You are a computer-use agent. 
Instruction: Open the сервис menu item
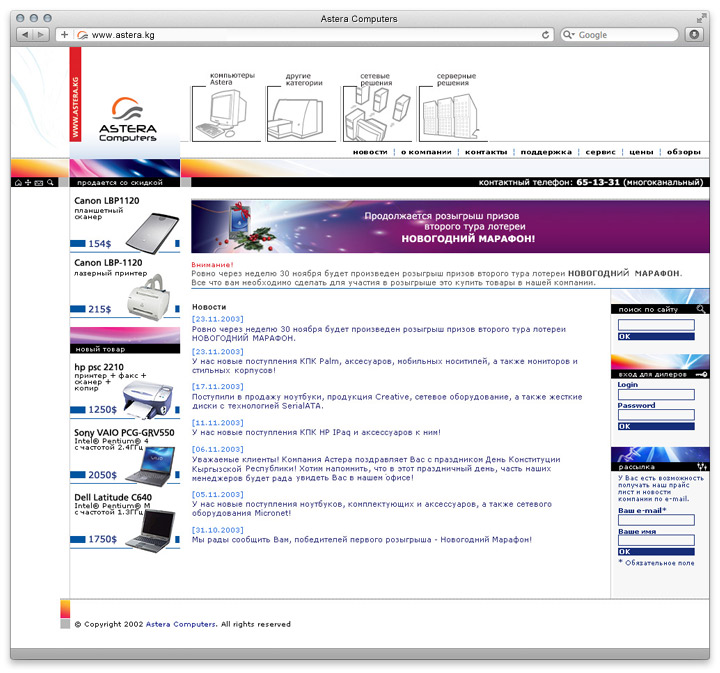point(600,152)
